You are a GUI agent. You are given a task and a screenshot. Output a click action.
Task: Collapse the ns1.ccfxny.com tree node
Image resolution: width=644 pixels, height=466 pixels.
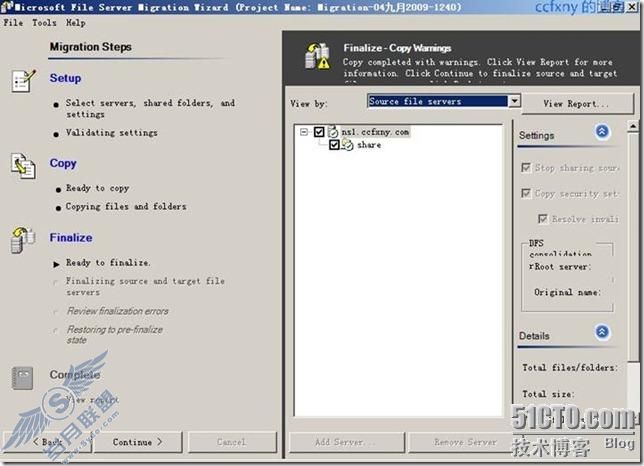point(304,132)
